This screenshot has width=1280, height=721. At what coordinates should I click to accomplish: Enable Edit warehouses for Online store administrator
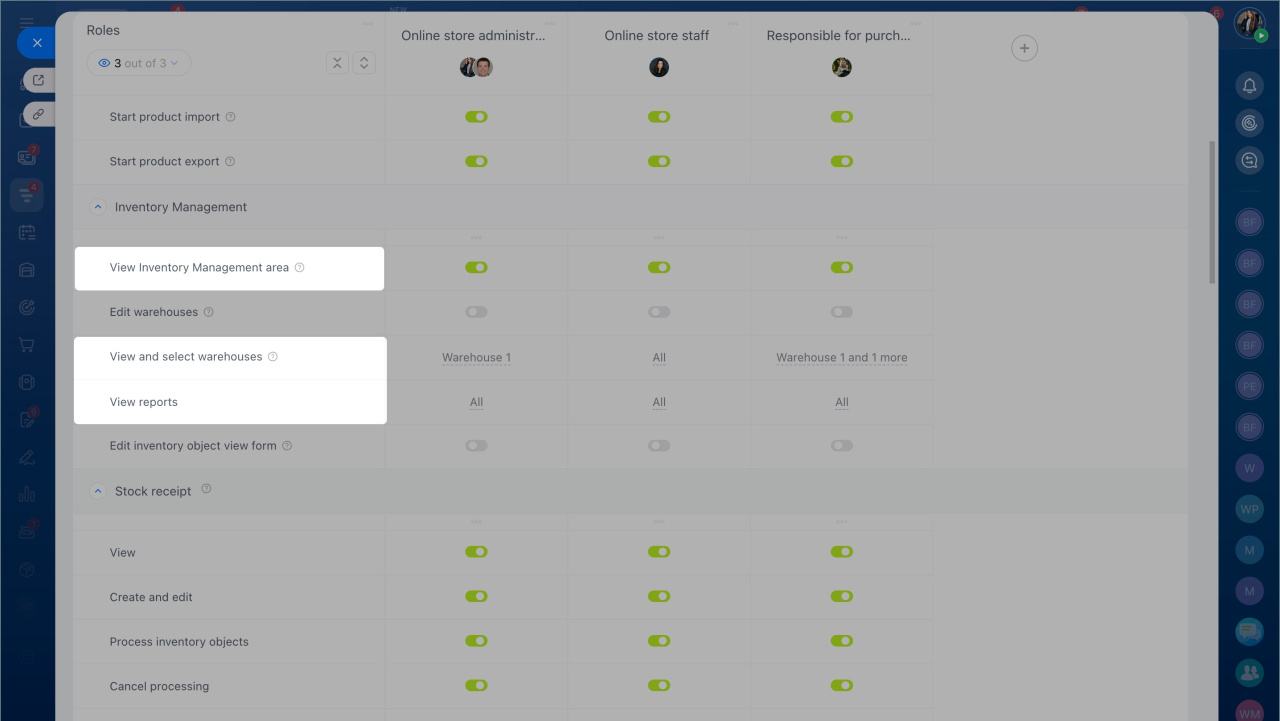point(476,312)
